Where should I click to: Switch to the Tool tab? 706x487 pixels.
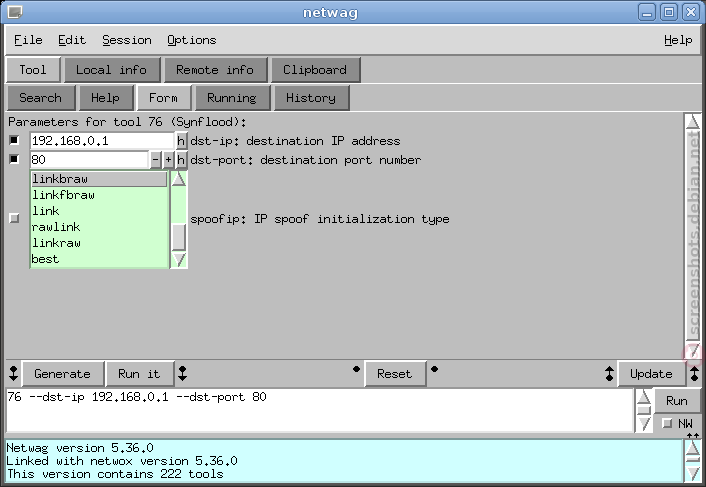click(x=33, y=70)
